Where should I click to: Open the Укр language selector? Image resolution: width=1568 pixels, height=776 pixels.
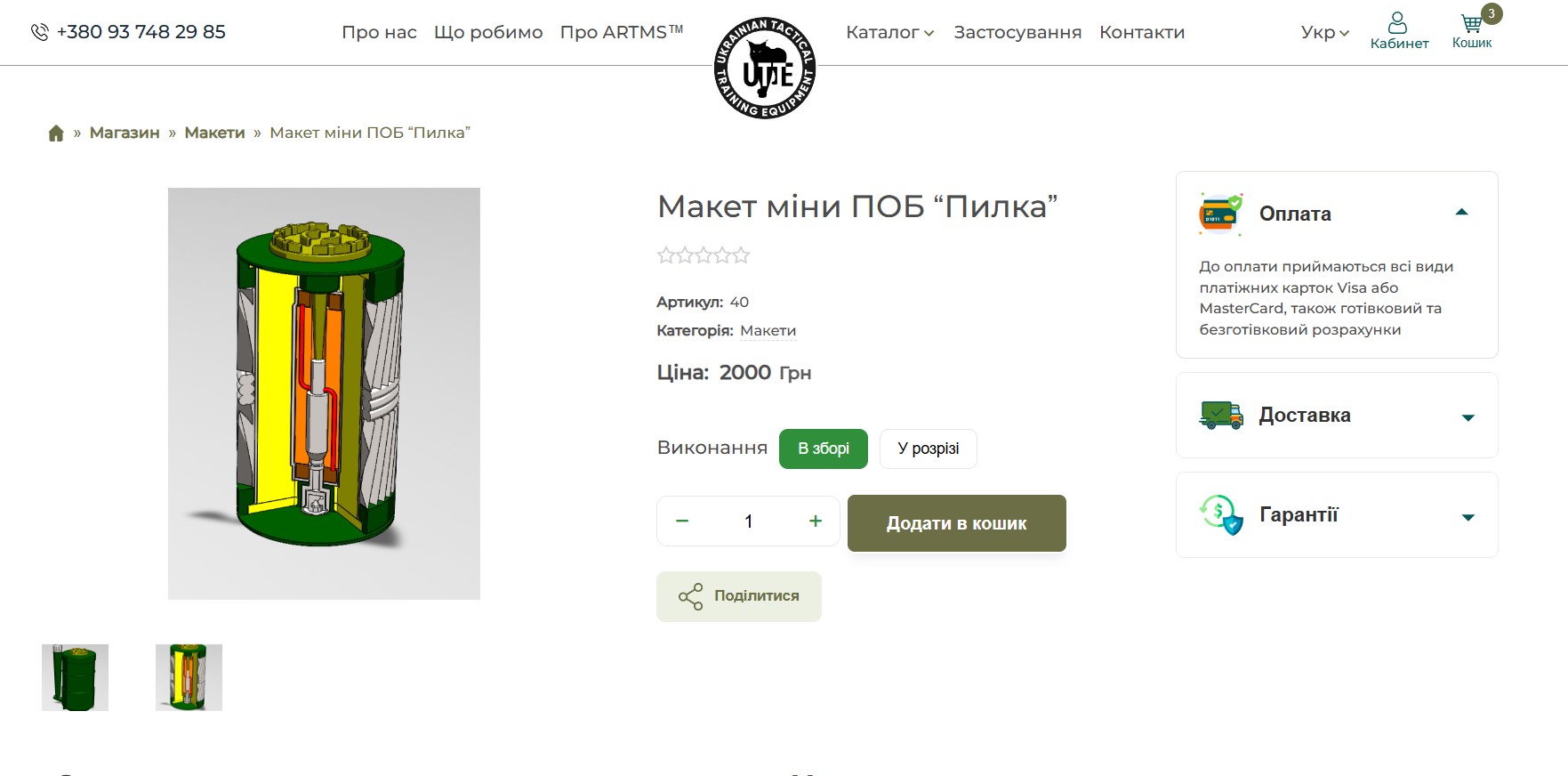tap(1325, 32)
